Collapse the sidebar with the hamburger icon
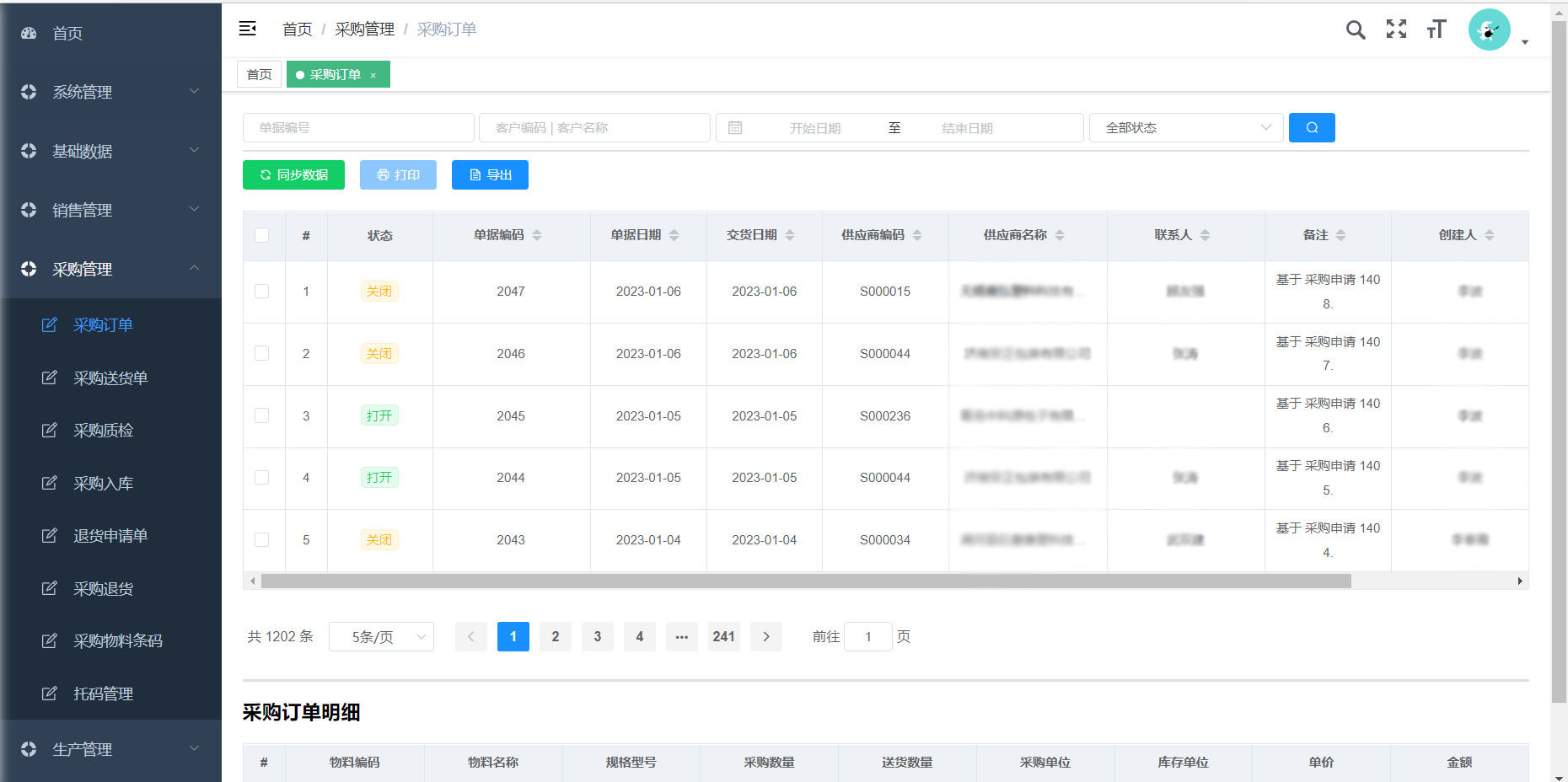Image resolution: width=1568 pixels, height=782 pixels. pyautogui.click(x=247, y=28)
